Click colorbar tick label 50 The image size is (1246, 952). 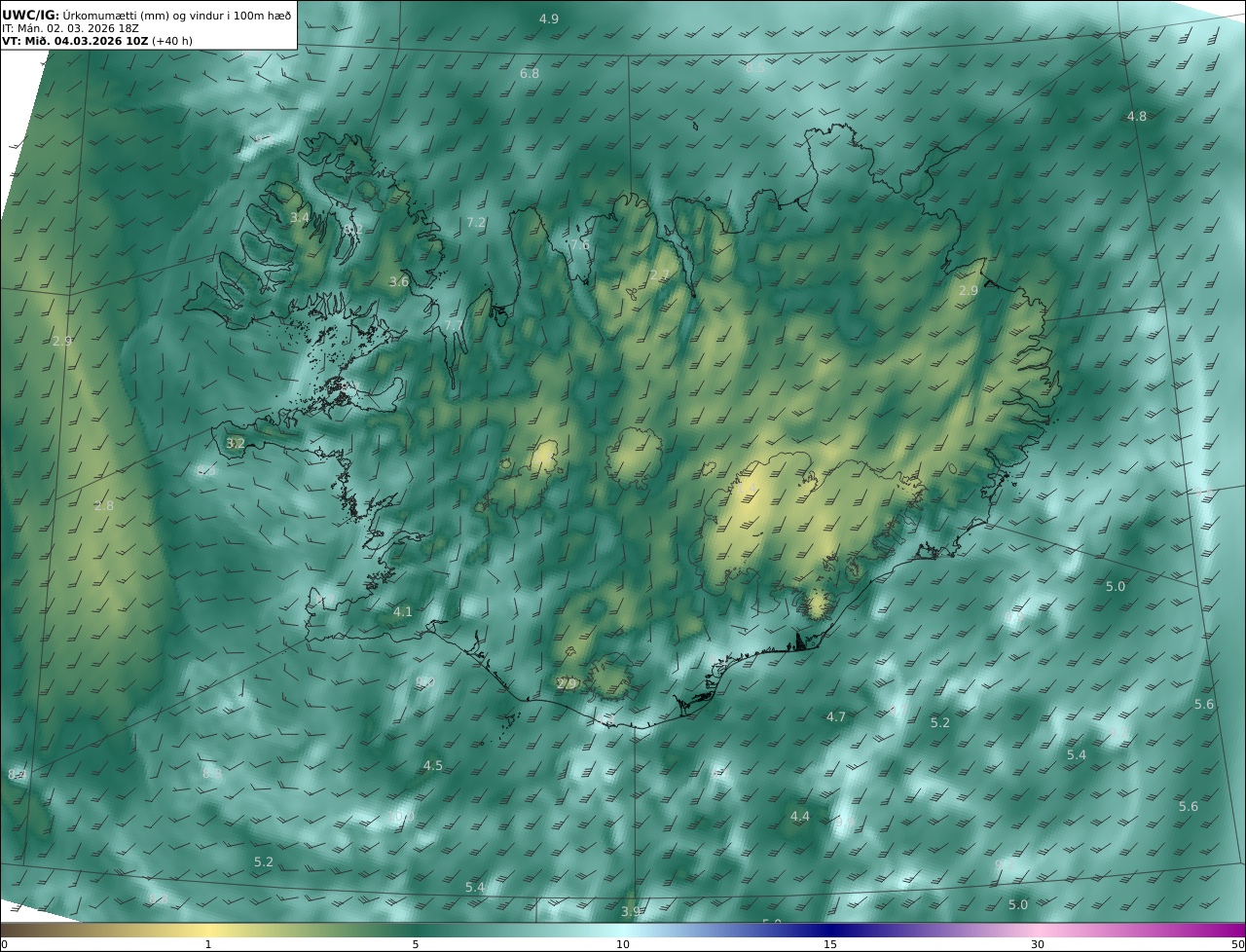click(x=1238, y=945)
